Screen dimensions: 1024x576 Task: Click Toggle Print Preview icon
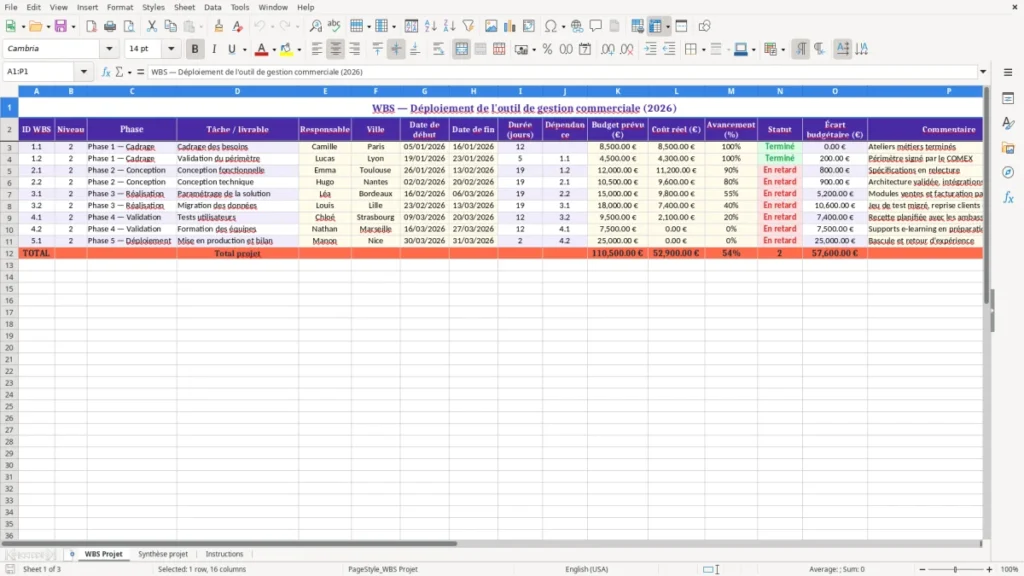click(129, 26)
